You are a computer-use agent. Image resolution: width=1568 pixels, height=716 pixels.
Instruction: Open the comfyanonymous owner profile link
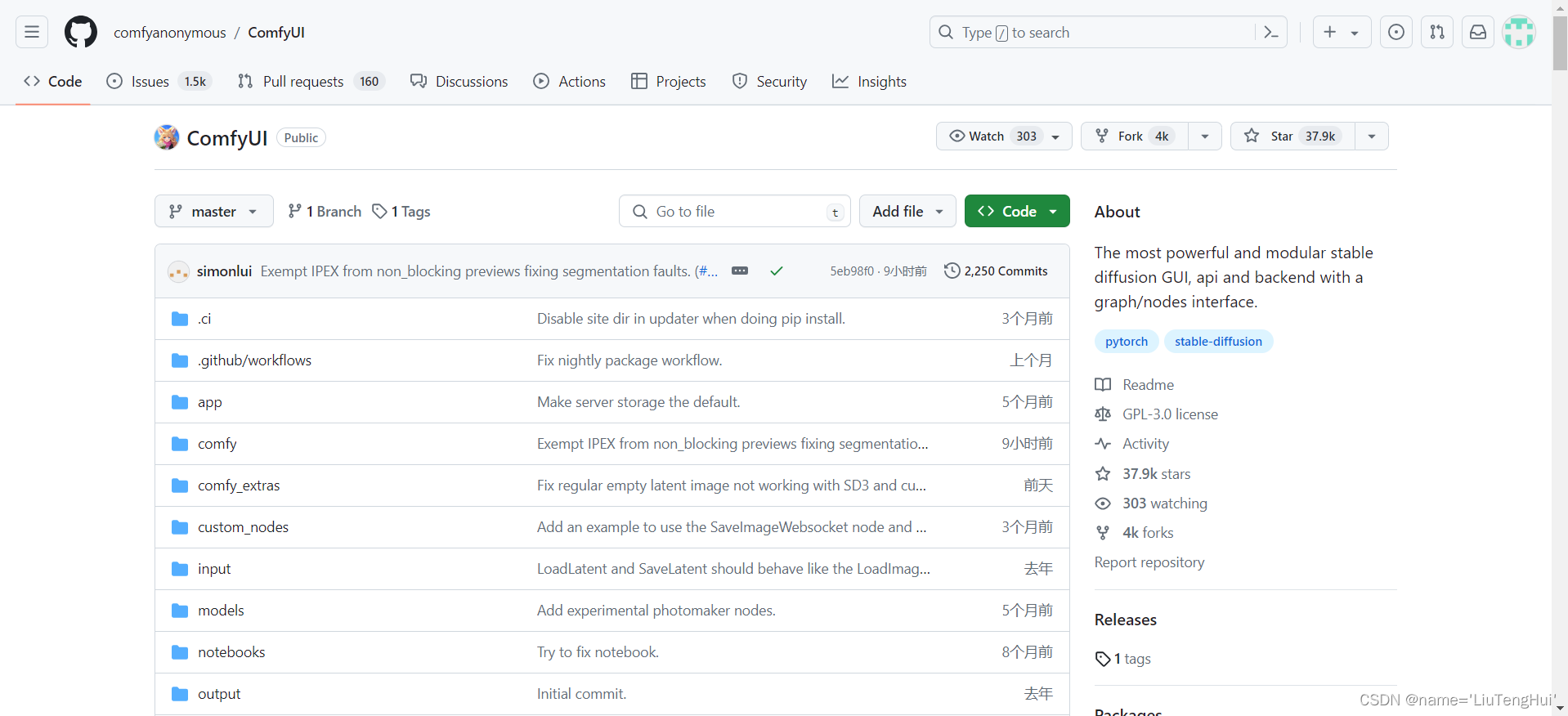pyautogui.click(x=170, y=33)
